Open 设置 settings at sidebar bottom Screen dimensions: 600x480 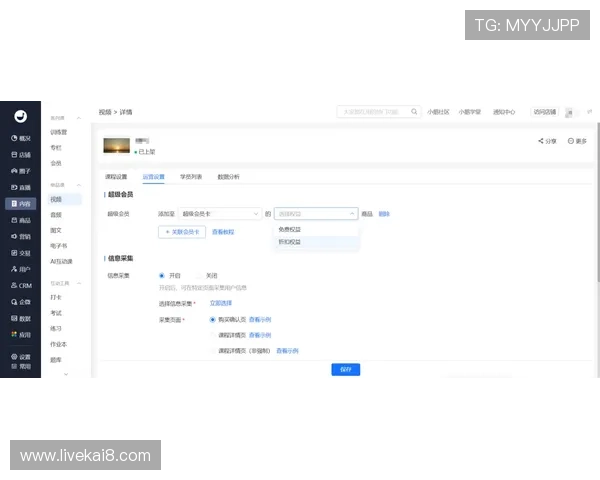click(20, 357)
